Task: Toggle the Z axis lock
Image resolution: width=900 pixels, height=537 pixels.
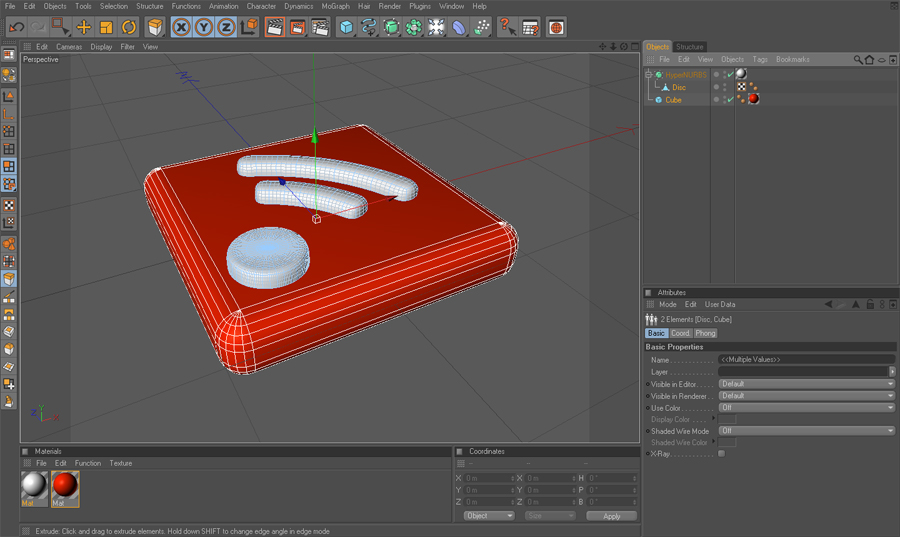Action: [x=226, y=27]
